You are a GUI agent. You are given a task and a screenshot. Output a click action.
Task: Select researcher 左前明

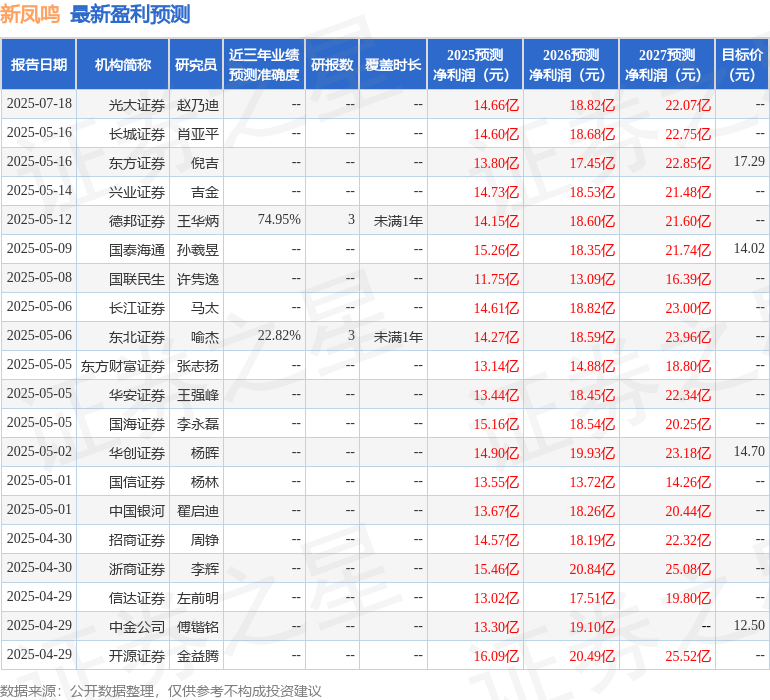[197, 598]
